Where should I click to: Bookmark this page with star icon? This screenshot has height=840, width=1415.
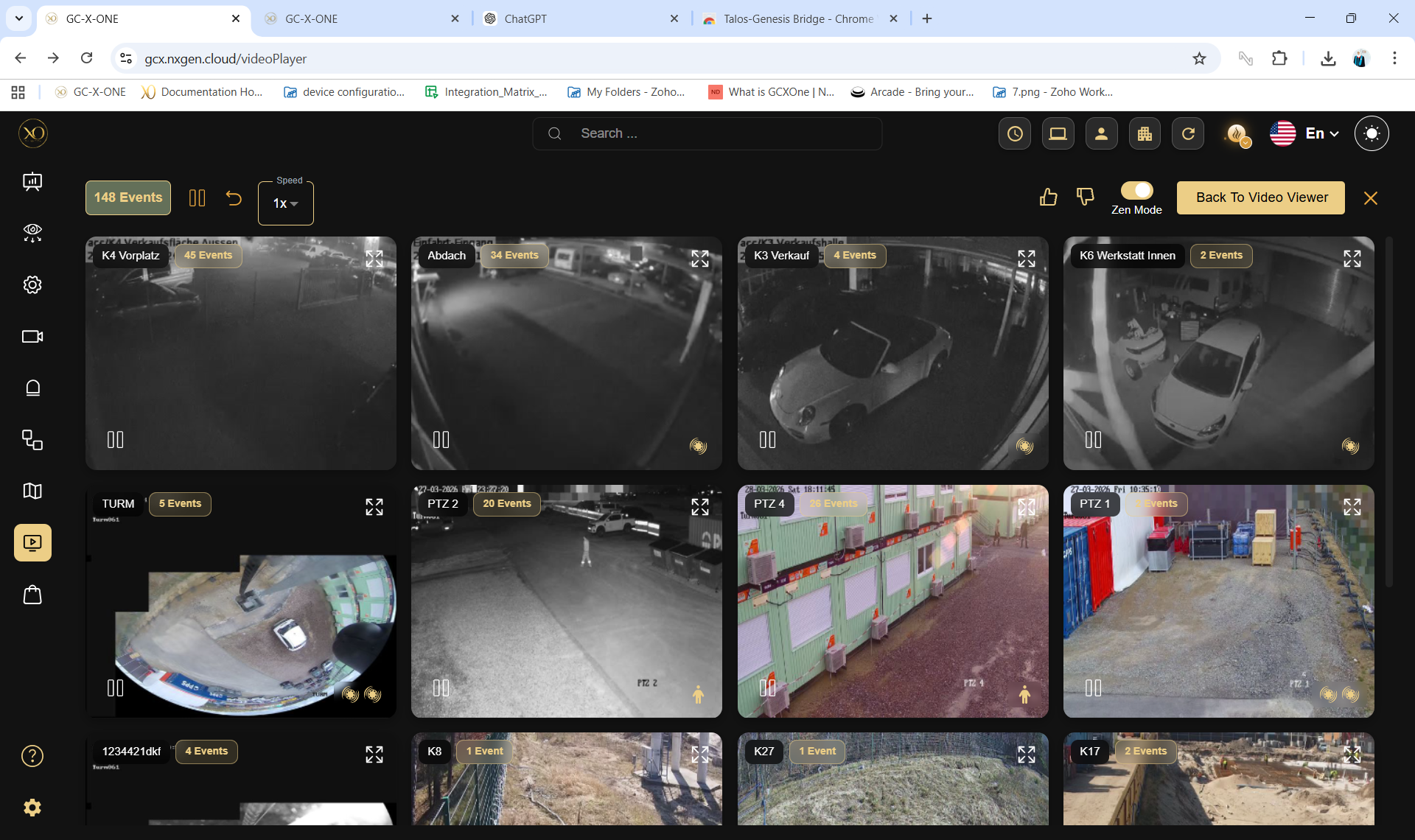pyautogui.click(x=1199, y=58)
